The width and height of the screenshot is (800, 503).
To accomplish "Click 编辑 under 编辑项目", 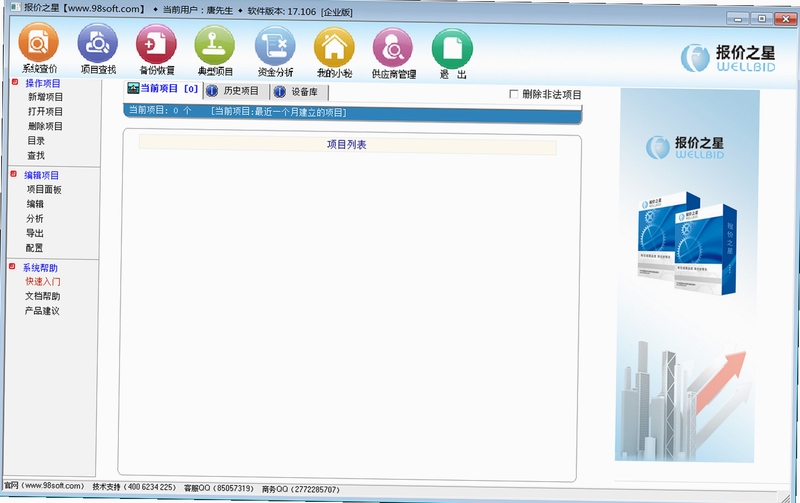I will (x=35, y=204).
